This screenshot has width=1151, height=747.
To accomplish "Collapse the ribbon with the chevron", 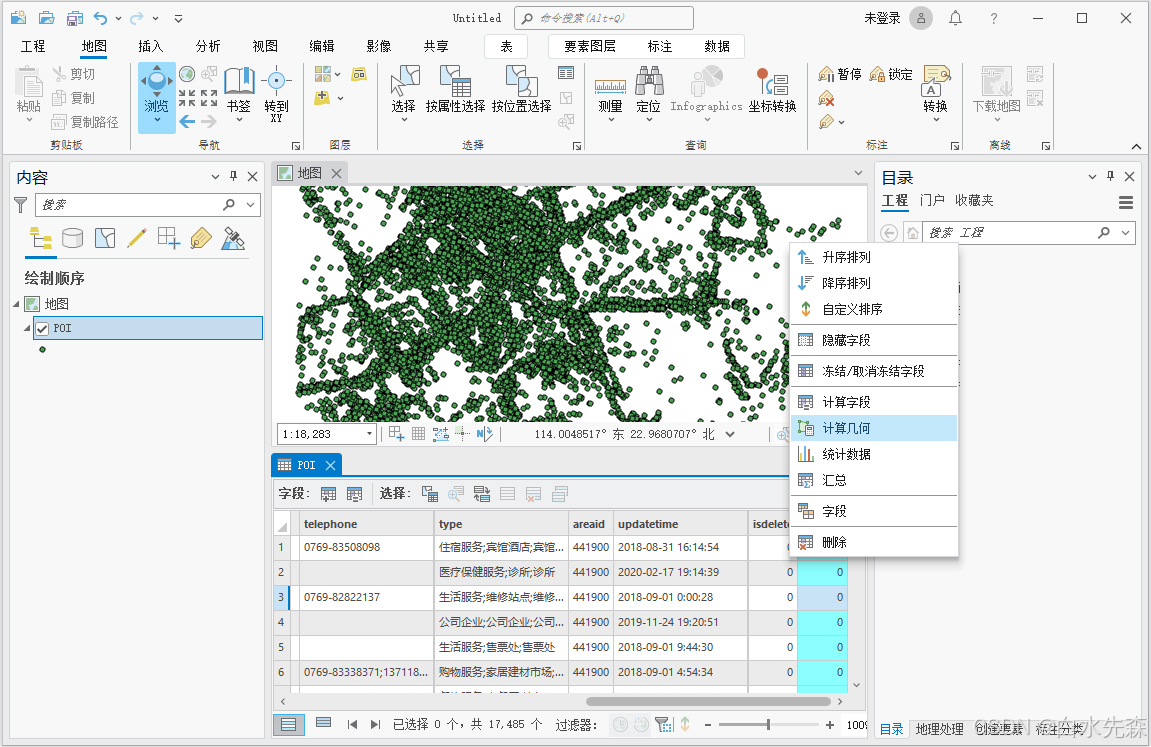I will coord(1136,146).
